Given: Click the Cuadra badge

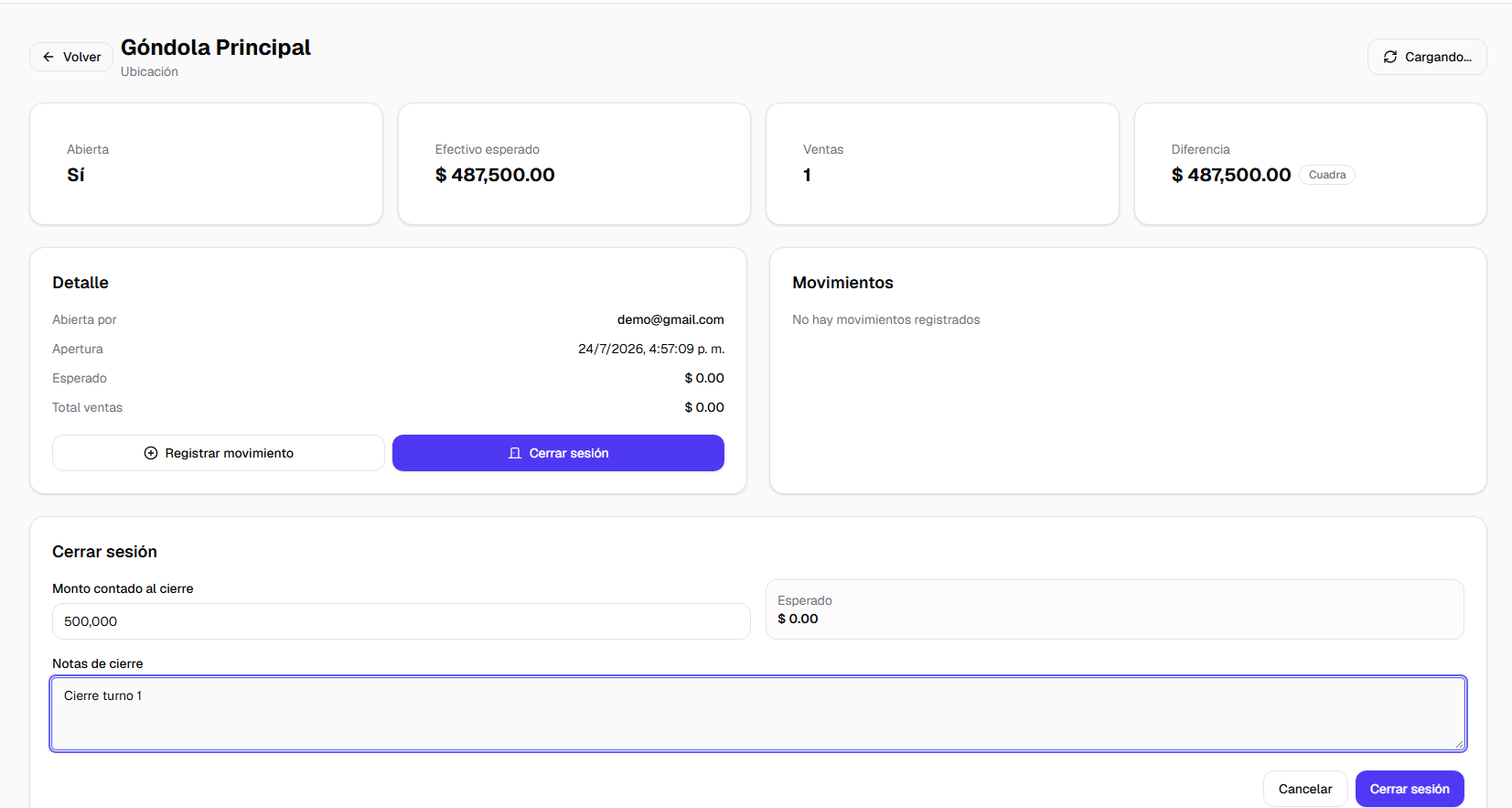Looking at the screenshot, I should click(x=1326, y=175).
